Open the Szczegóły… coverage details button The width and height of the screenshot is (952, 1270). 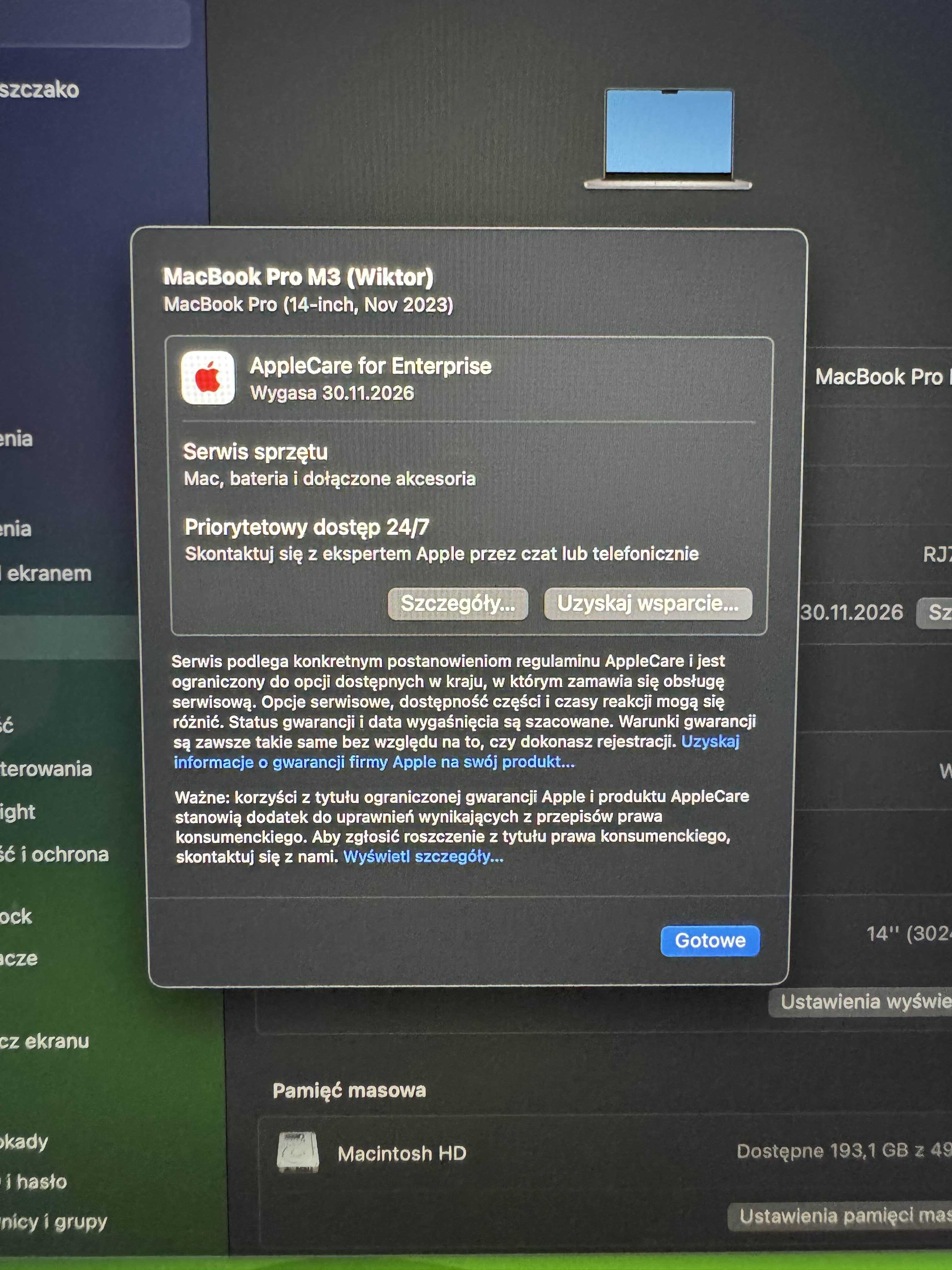(x=458, y=604)
